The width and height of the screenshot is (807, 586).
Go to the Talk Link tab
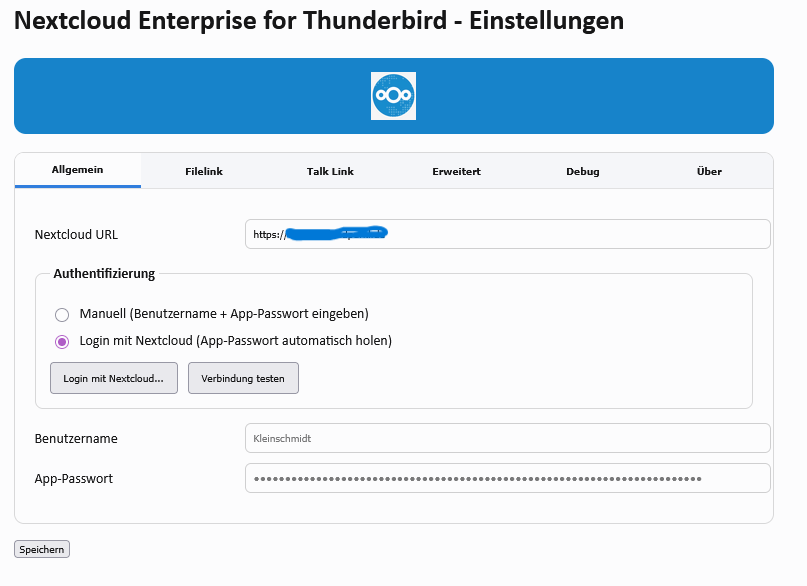330,172
